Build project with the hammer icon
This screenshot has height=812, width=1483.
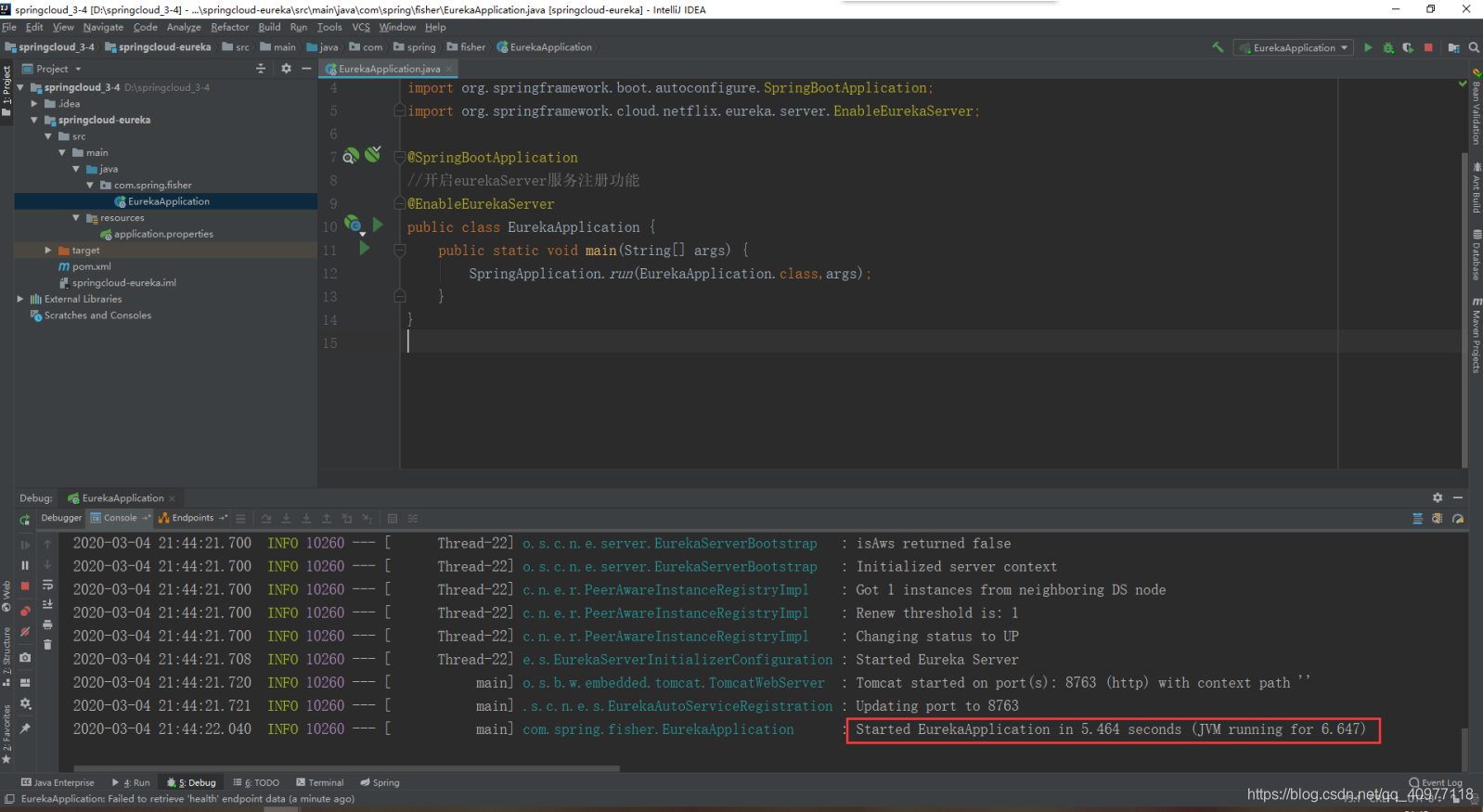click(x=1218, y=47)
